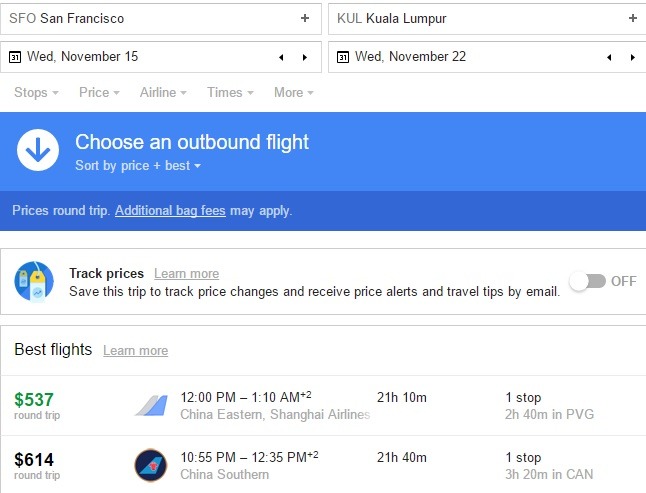Change the Sort by price + best option
Viewport: 646px width, 493px height.
point(138,166)
